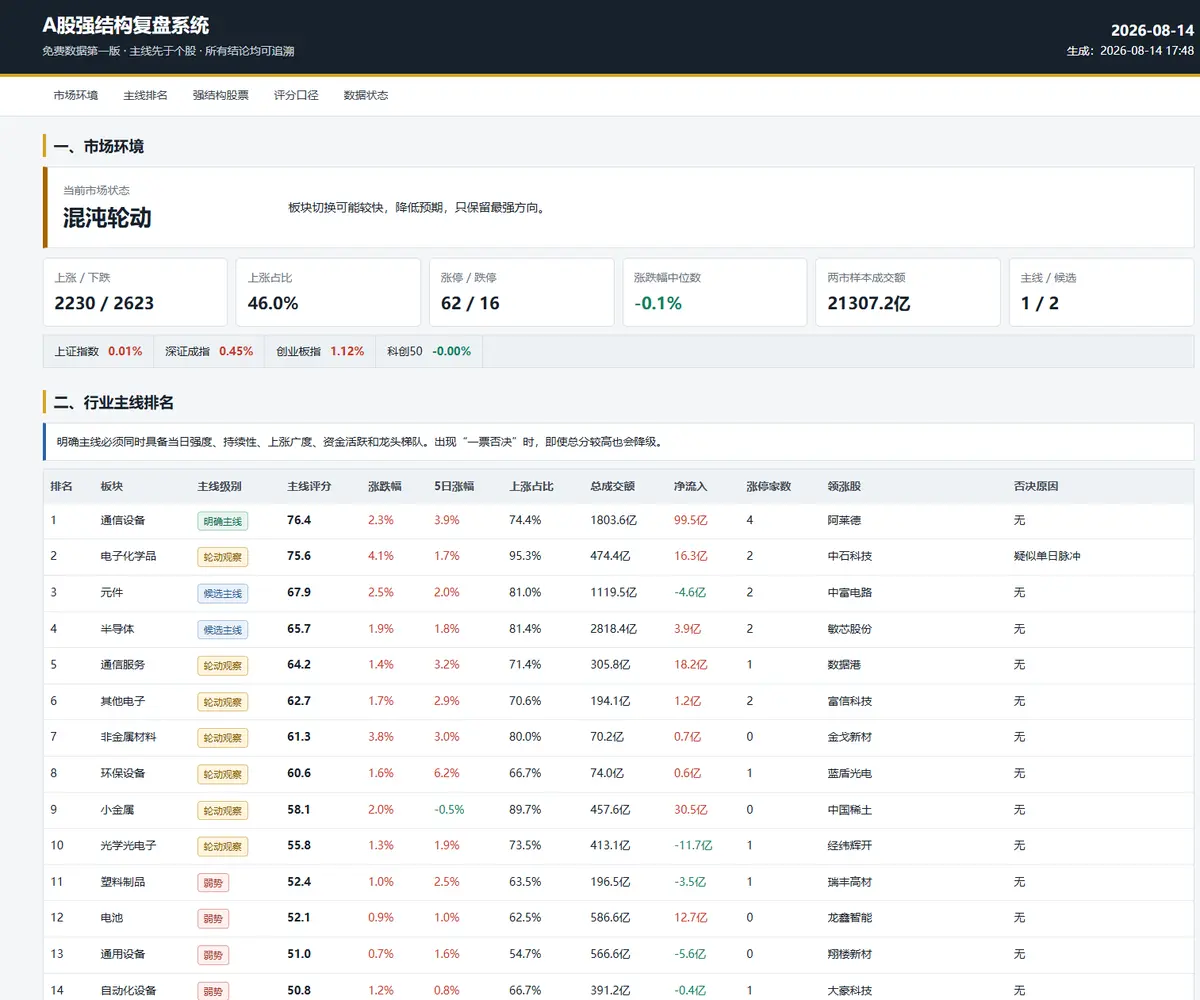Click leading stock 瑞丰高材
This screenshot has width=1200, height=1000.
pos(850,882)
